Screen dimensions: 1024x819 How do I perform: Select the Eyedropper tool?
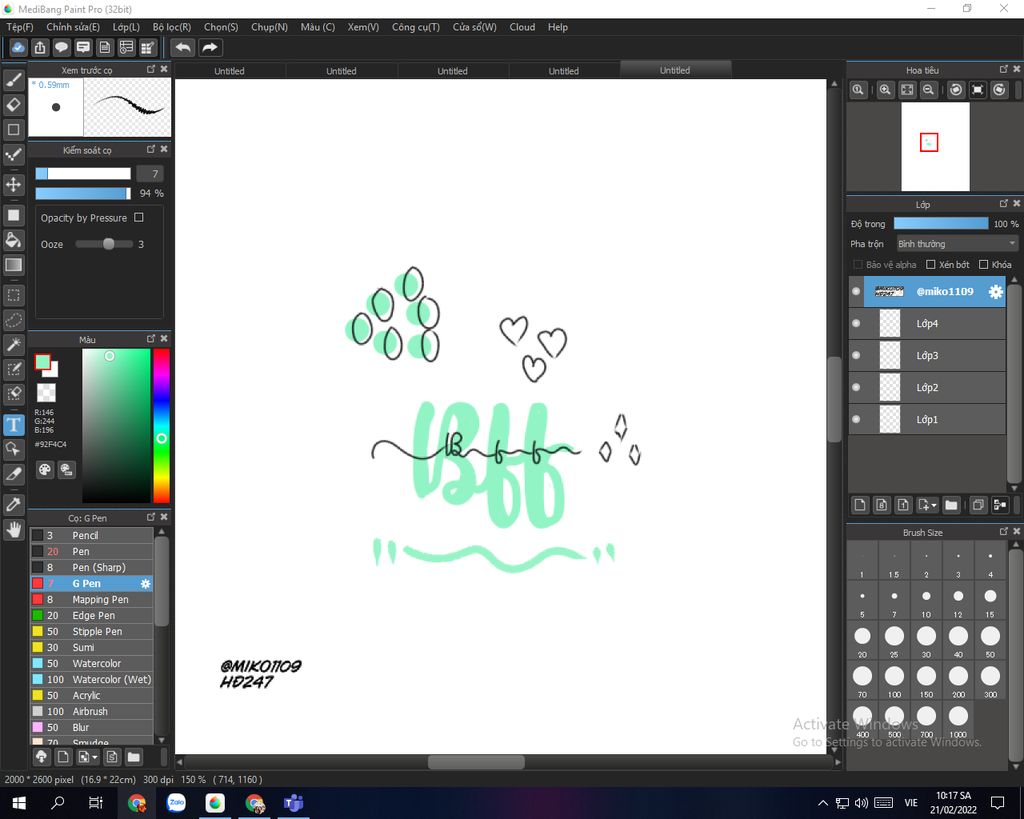(13, 504)
